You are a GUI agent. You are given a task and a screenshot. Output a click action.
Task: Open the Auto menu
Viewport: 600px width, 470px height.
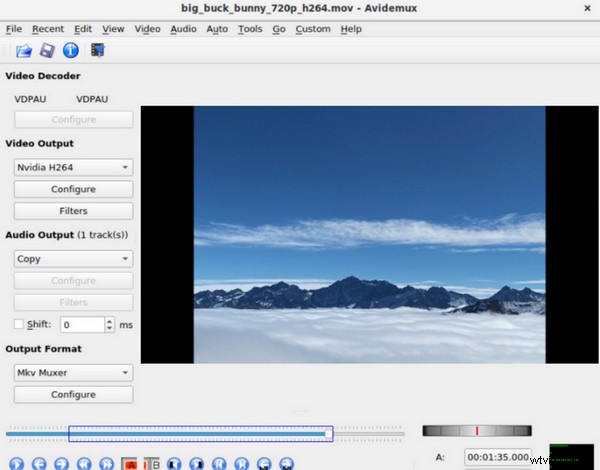(217, 29)
